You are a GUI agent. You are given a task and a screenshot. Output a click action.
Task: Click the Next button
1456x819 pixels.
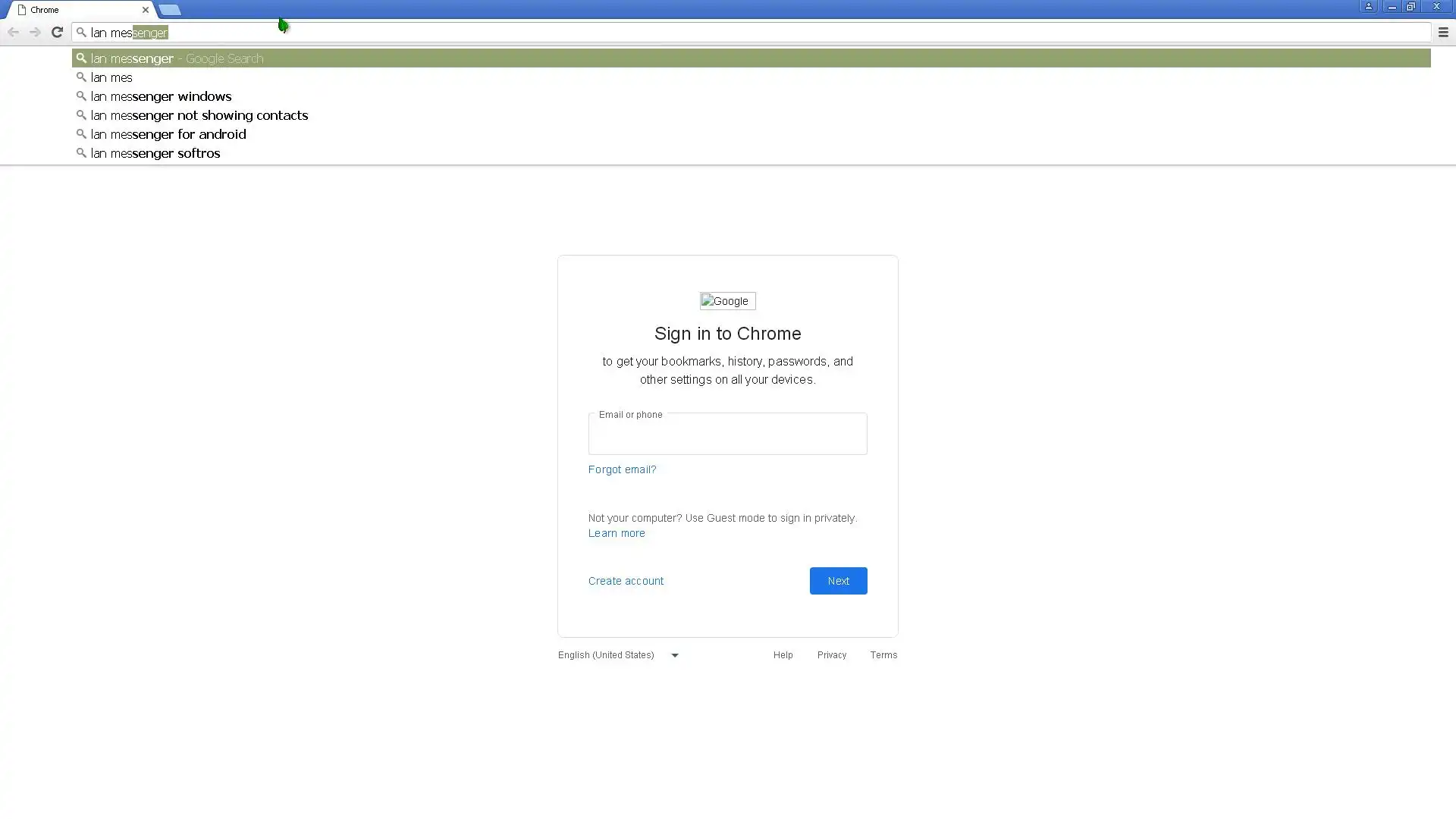point(838,581)
